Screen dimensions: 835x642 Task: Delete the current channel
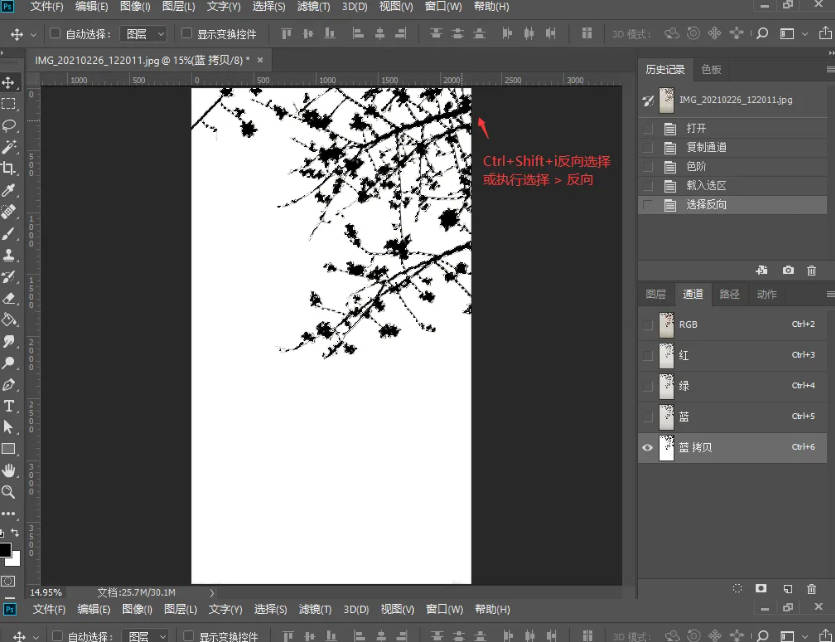812,588
